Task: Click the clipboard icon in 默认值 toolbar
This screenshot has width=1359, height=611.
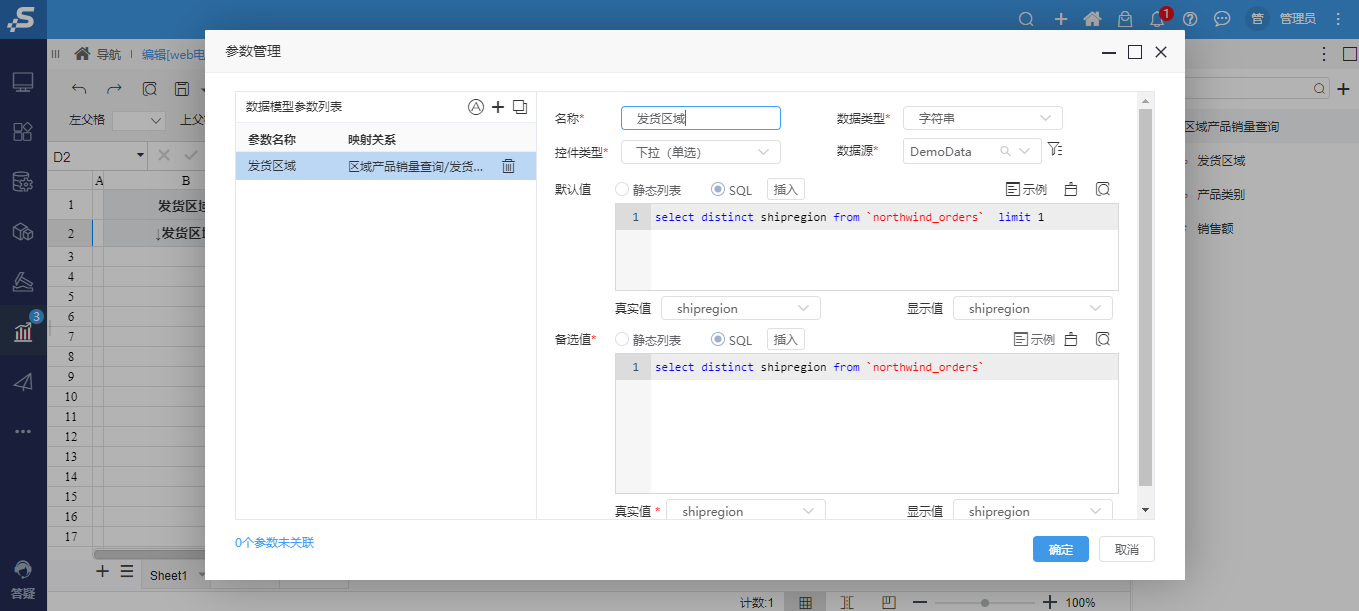Action: pos(1071,189)
